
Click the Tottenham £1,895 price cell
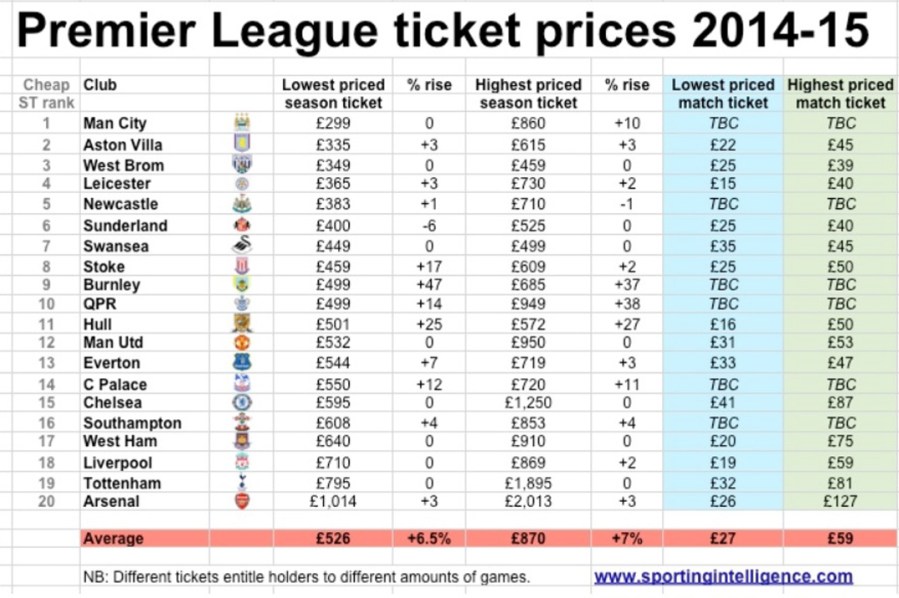coord(529,482)
